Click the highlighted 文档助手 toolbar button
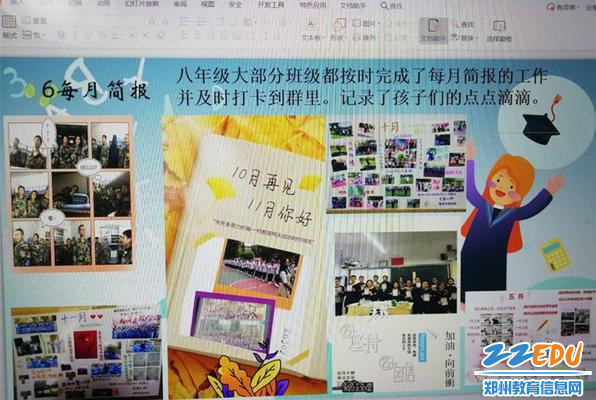The image size is (596, 400). pos(433,30)
